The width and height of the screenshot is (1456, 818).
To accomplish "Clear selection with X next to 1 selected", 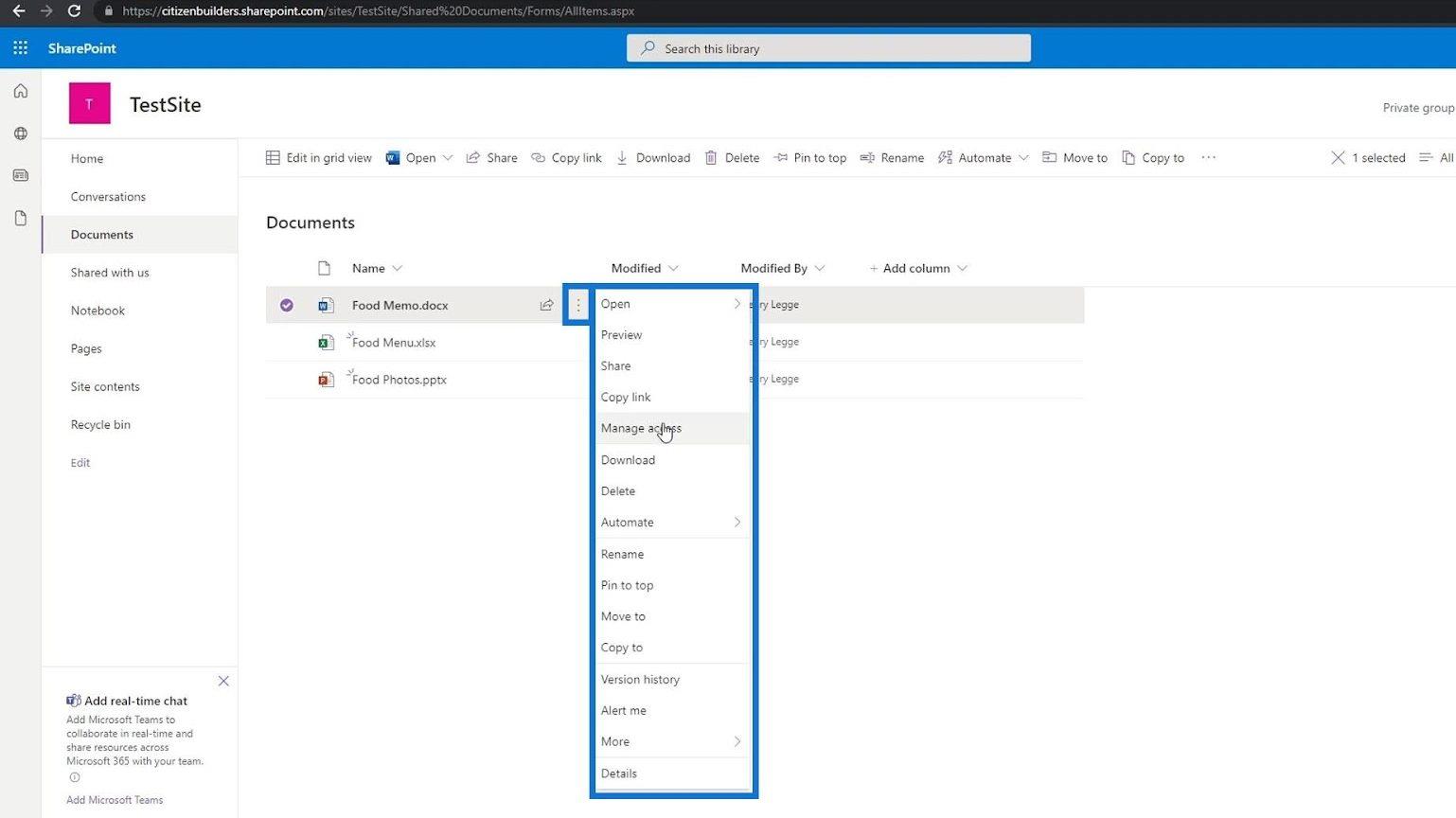I will click(1338, 158).
